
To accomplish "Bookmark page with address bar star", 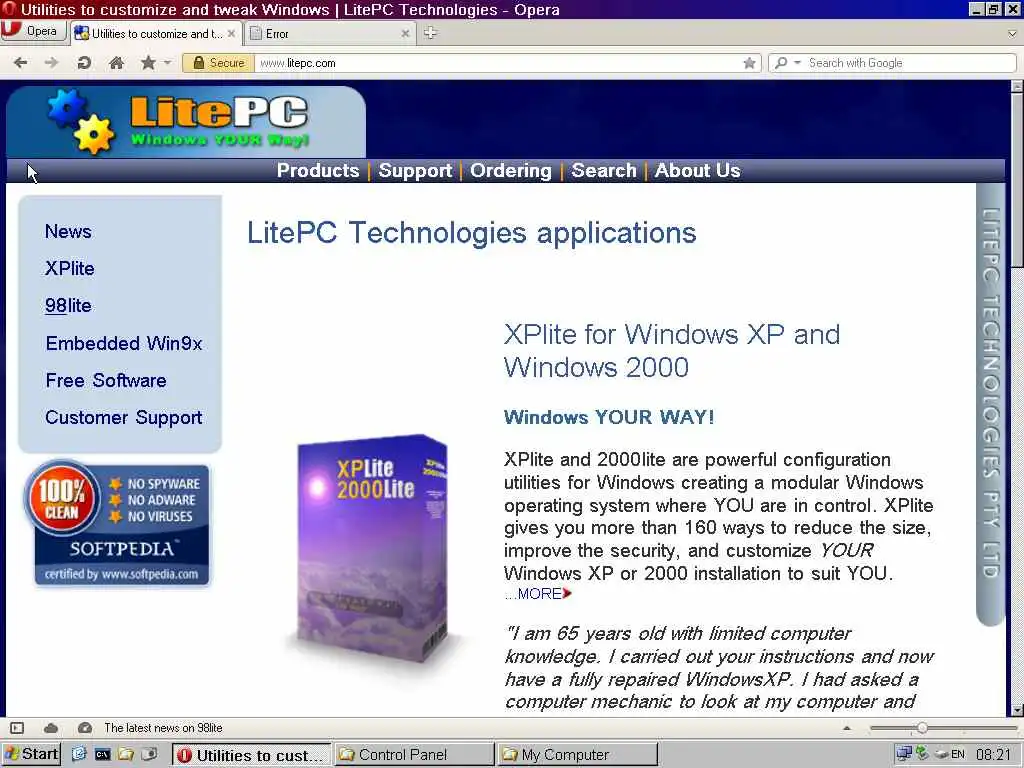I will pos(749,63).
